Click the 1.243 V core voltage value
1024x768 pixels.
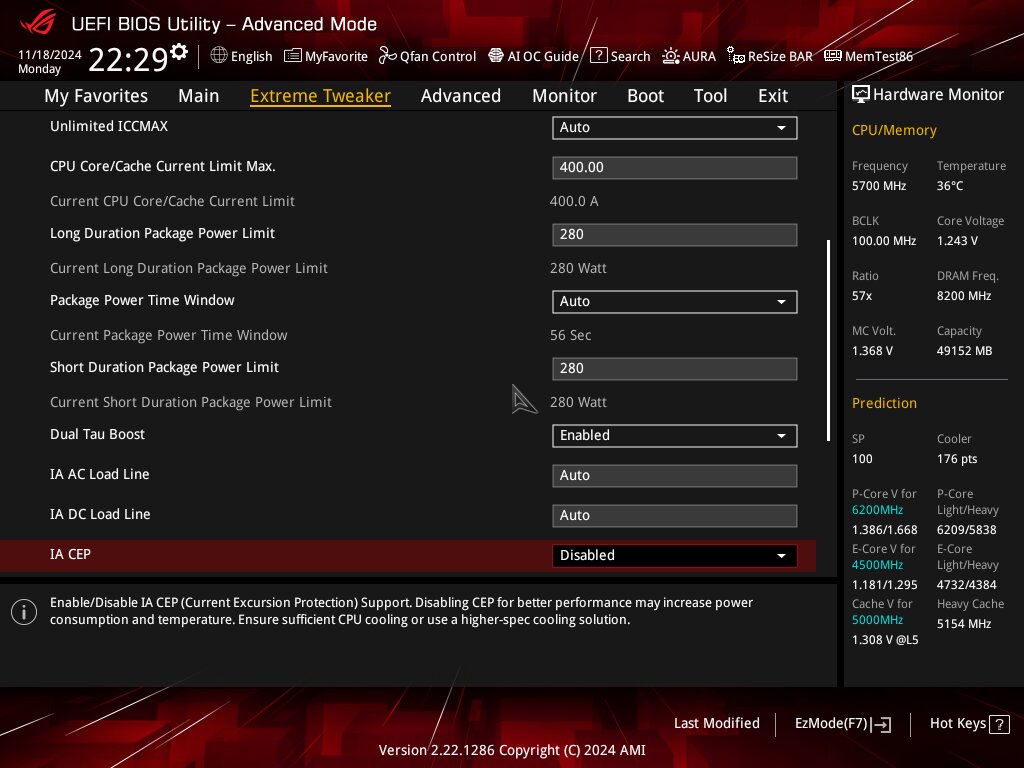click(x=957, y=241)
